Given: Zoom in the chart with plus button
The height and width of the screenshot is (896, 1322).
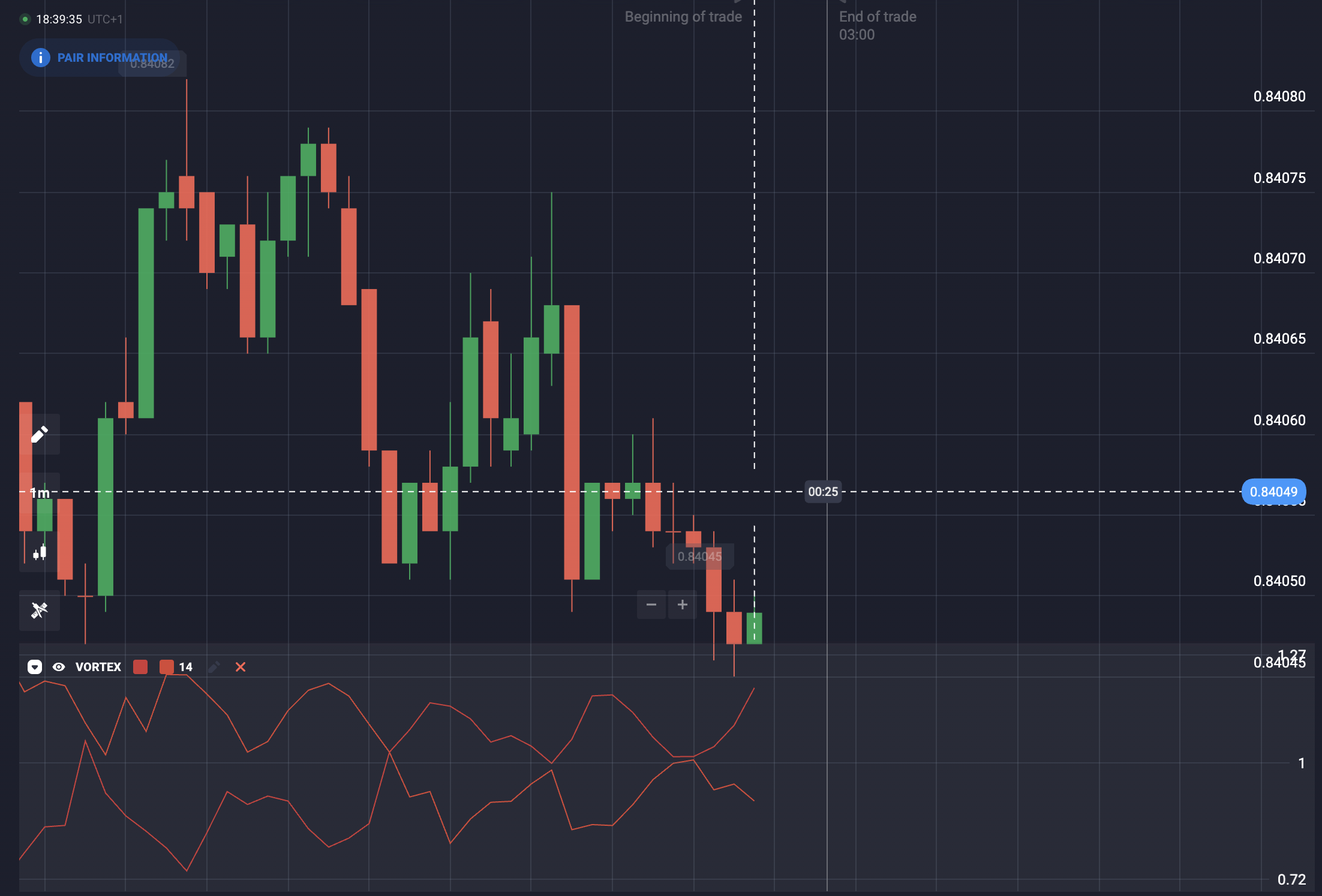Looking at the screenshot, I should pos(683,605).
